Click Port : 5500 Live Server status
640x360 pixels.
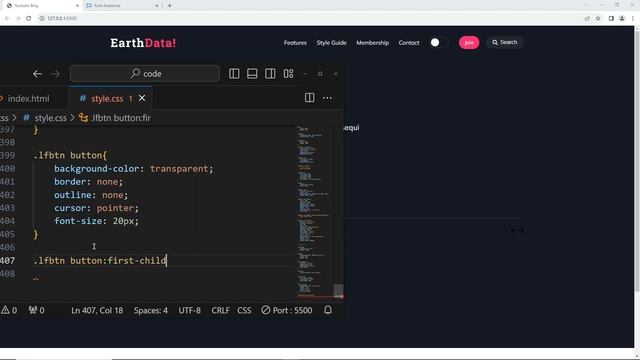click(287, 311)
